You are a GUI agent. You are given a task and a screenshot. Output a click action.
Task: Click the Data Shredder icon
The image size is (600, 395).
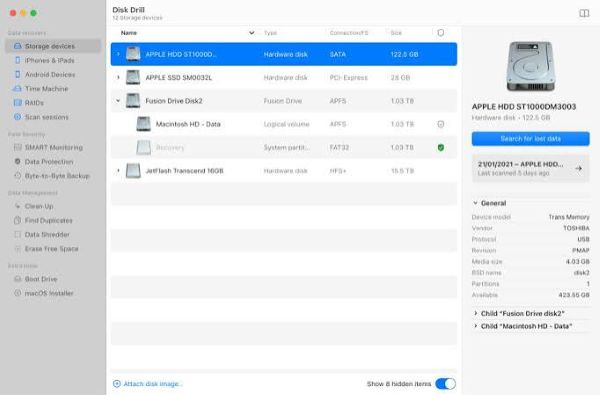tap(18, 234)
